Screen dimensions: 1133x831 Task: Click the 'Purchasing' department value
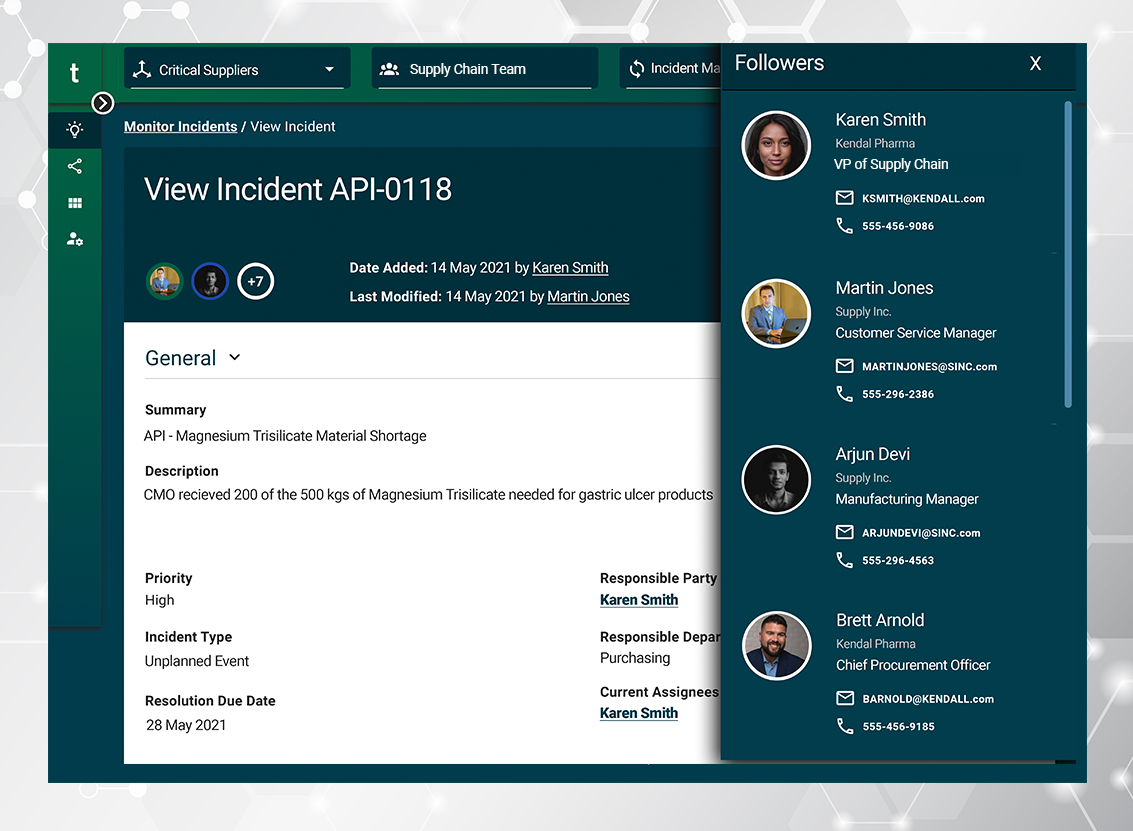tap(635, 658)
